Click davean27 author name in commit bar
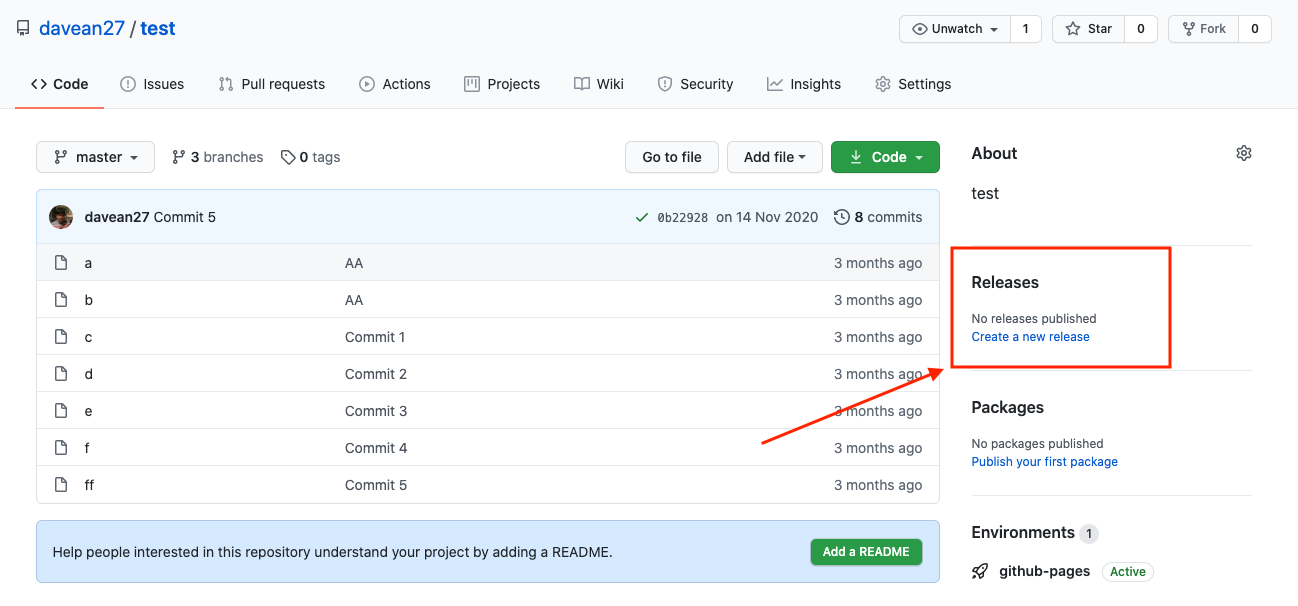This screenshot has height=606, width=1298. click(115, 217)
